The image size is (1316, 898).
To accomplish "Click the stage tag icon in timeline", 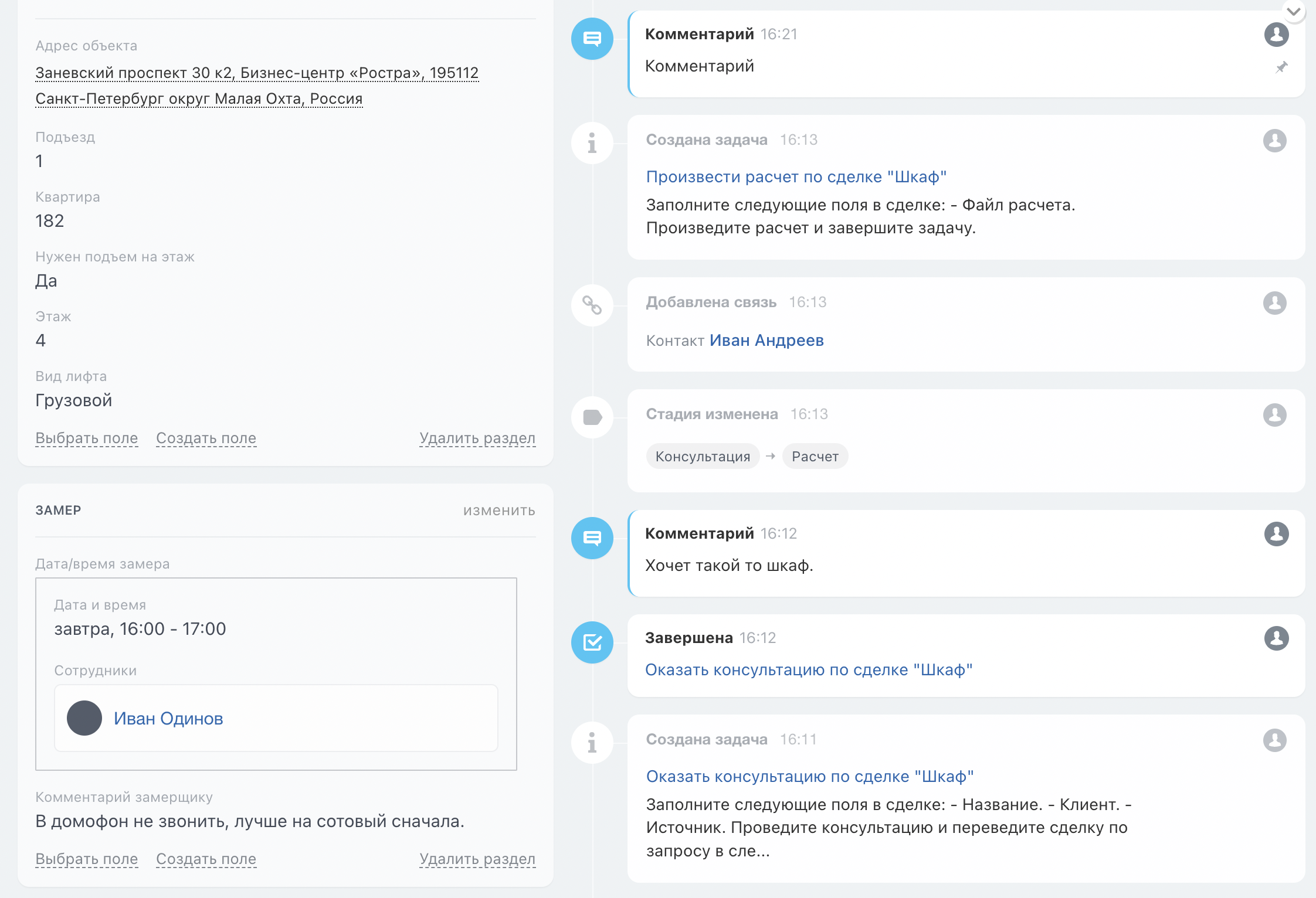I will 592,417.
